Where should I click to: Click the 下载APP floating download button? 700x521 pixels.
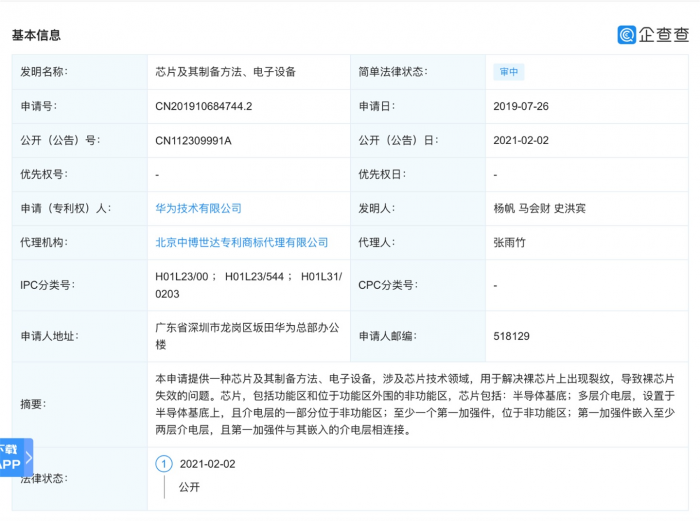coord(10,458)
